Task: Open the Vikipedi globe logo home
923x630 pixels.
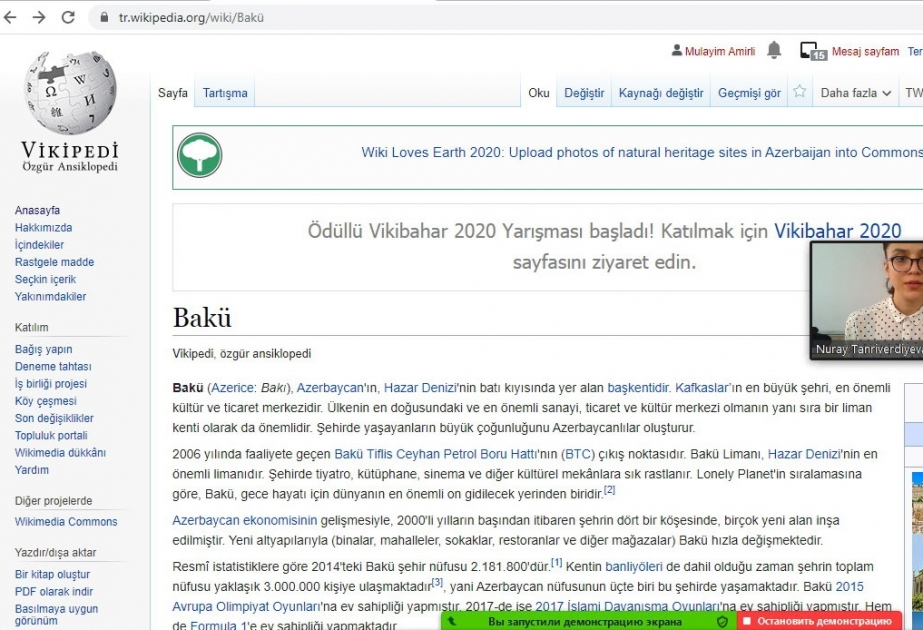Action: (x=70, y=112)
